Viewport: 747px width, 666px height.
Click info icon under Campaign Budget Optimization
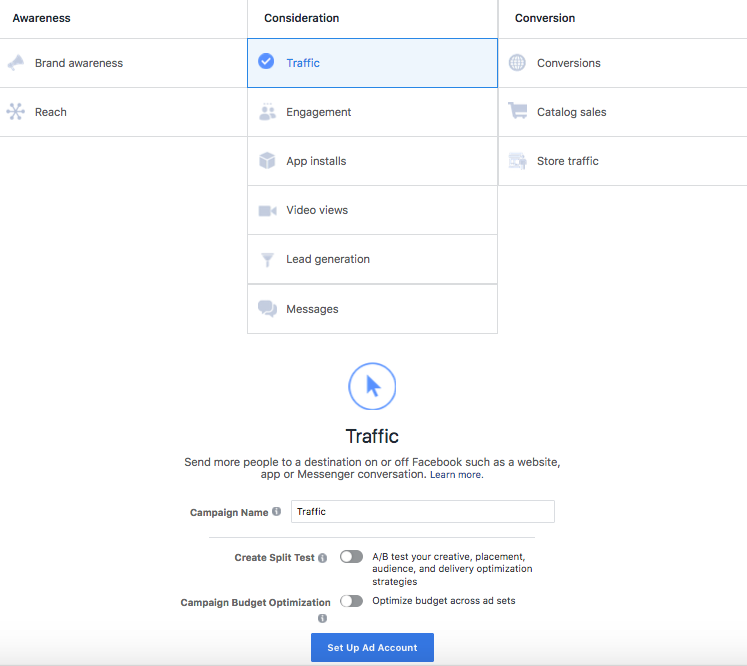tap(322, 618)
